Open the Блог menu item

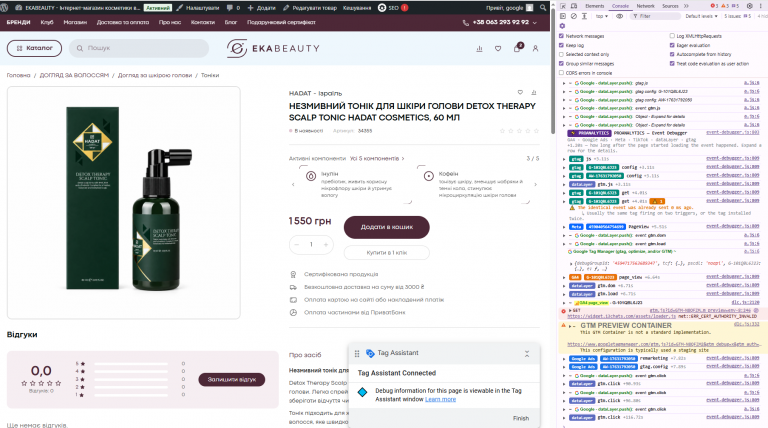click(x=231, y=23)
